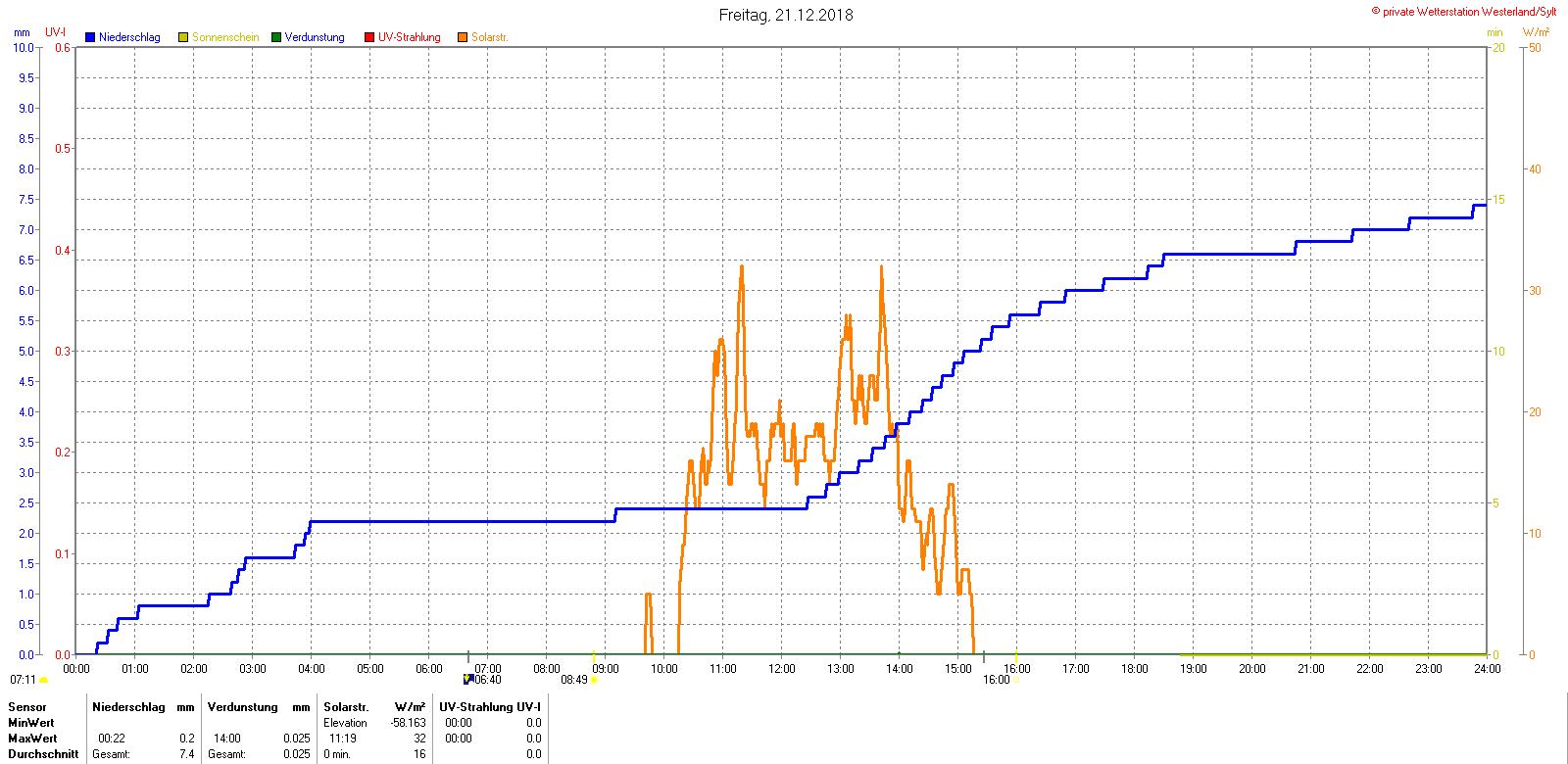Select the "Sonnenschein" legend label
This screenshot has height=764, width=1568.
tap(225, 37)
